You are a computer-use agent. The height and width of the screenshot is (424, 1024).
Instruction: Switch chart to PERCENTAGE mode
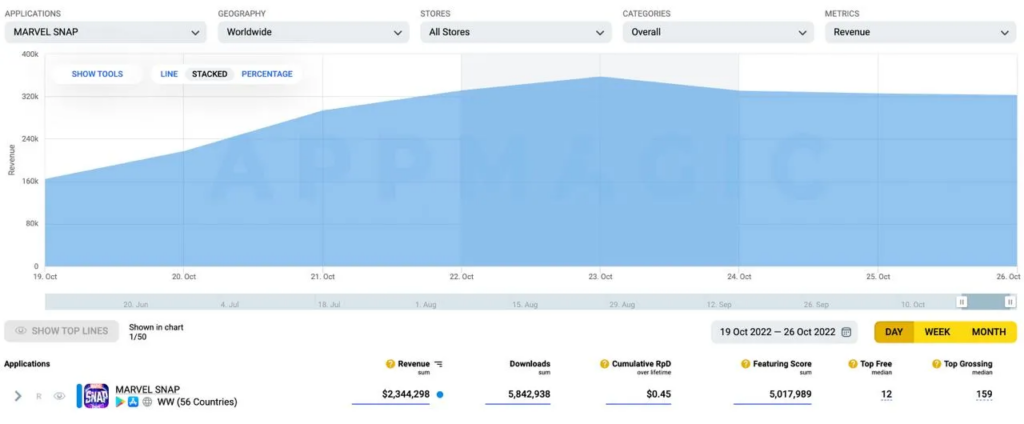267,74
